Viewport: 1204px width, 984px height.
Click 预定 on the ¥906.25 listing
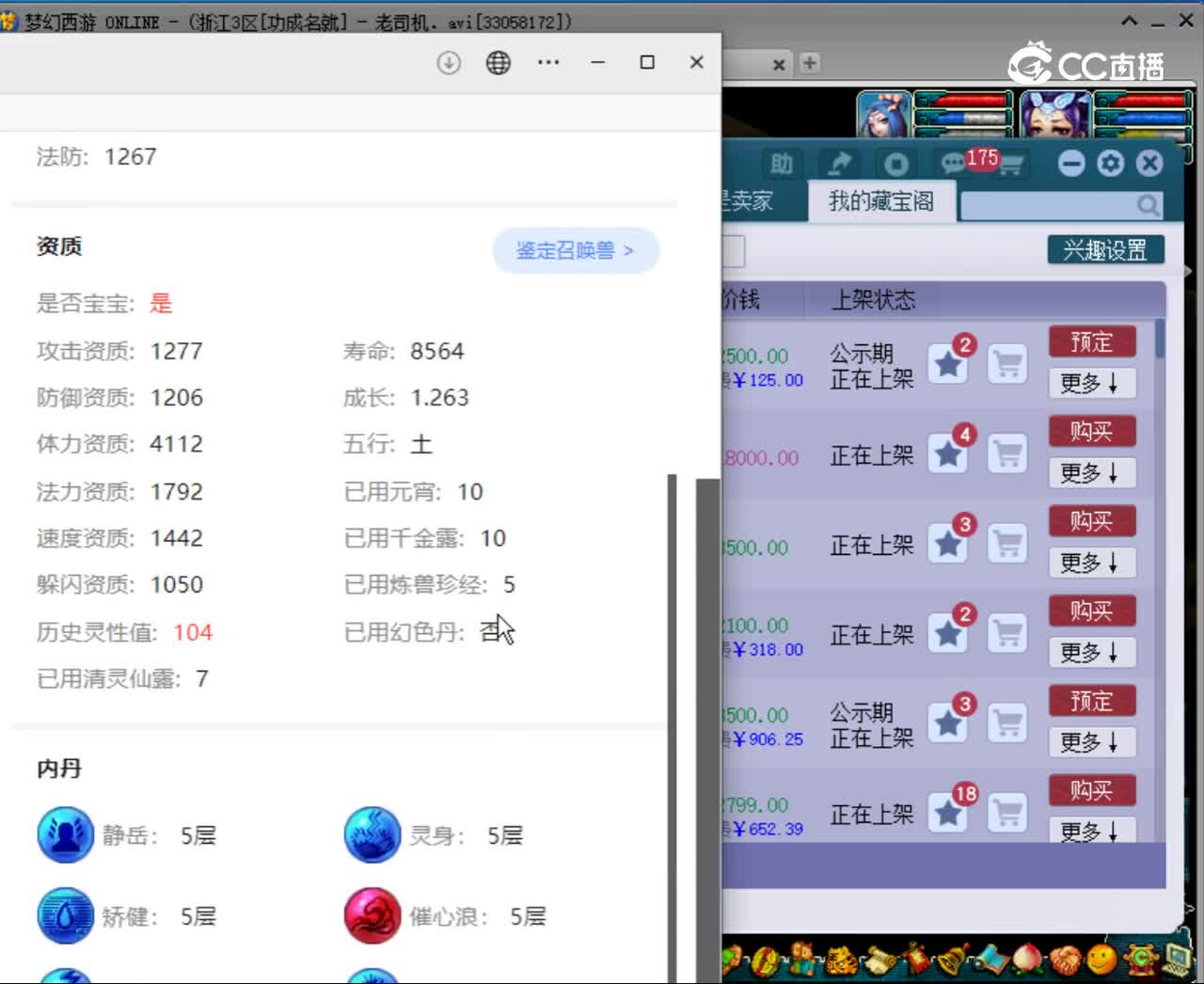pos(1092,701)
